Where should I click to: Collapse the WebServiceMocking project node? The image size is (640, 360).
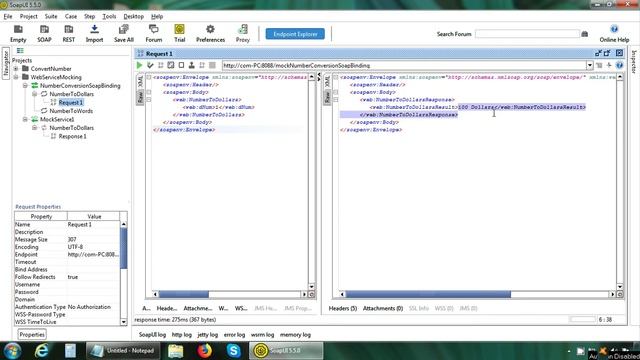pyautogui.click(x=16, y=77)
